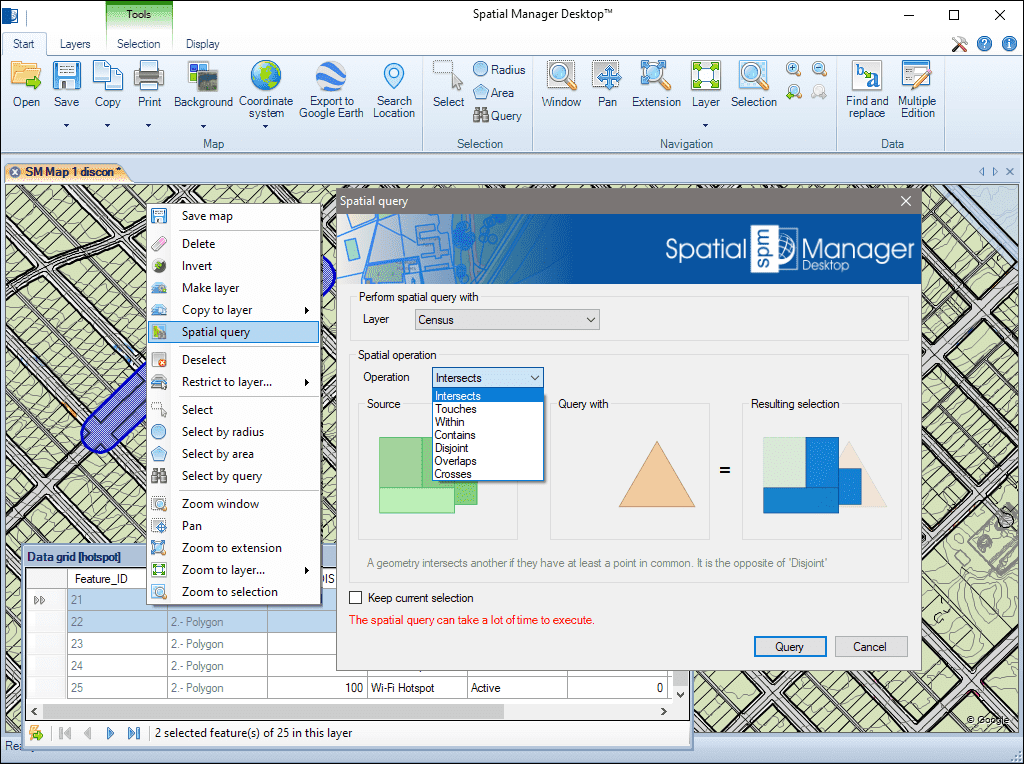This screenshot has height=764, width=1024.
Task: Open the Search Location pin icon
Action: [394, 76]
